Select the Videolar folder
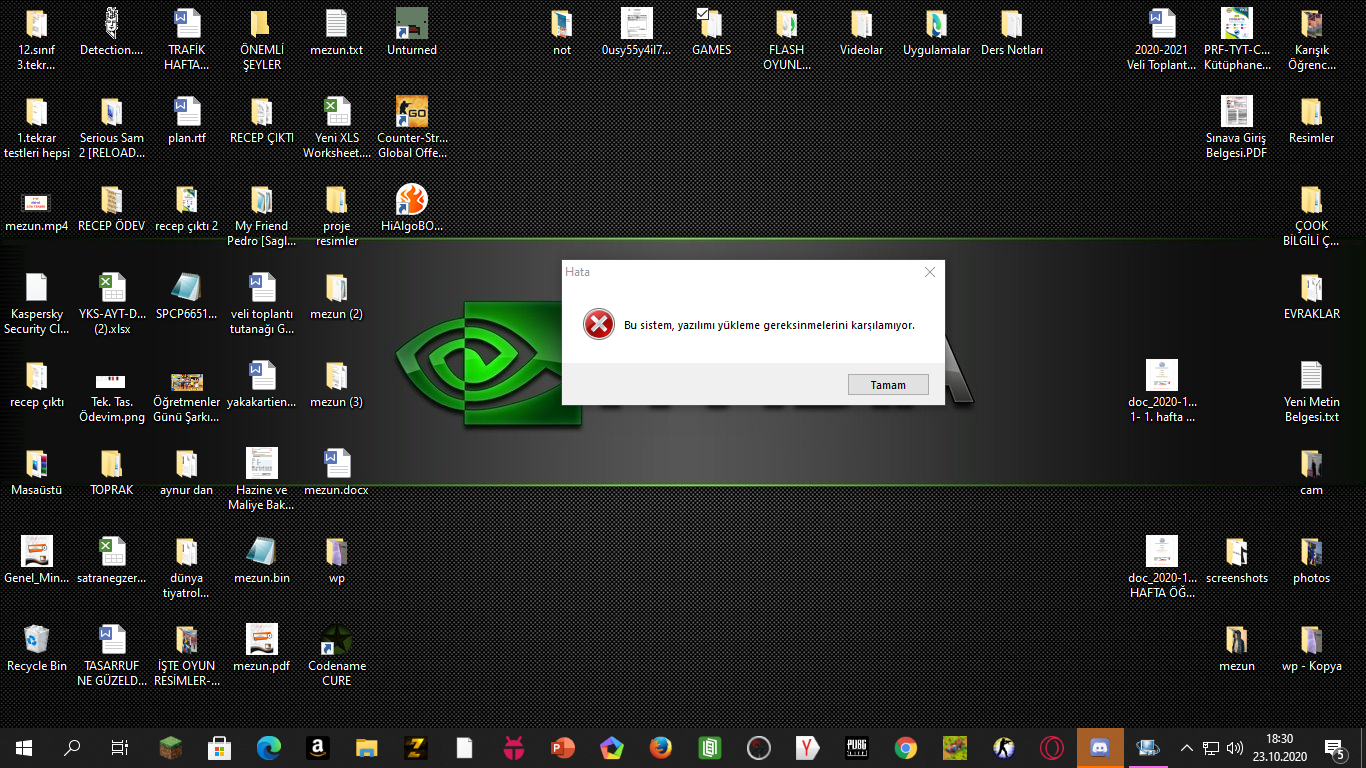Image resolution: width=1366 pixels, height=768 pixels. tap(862, 32)
